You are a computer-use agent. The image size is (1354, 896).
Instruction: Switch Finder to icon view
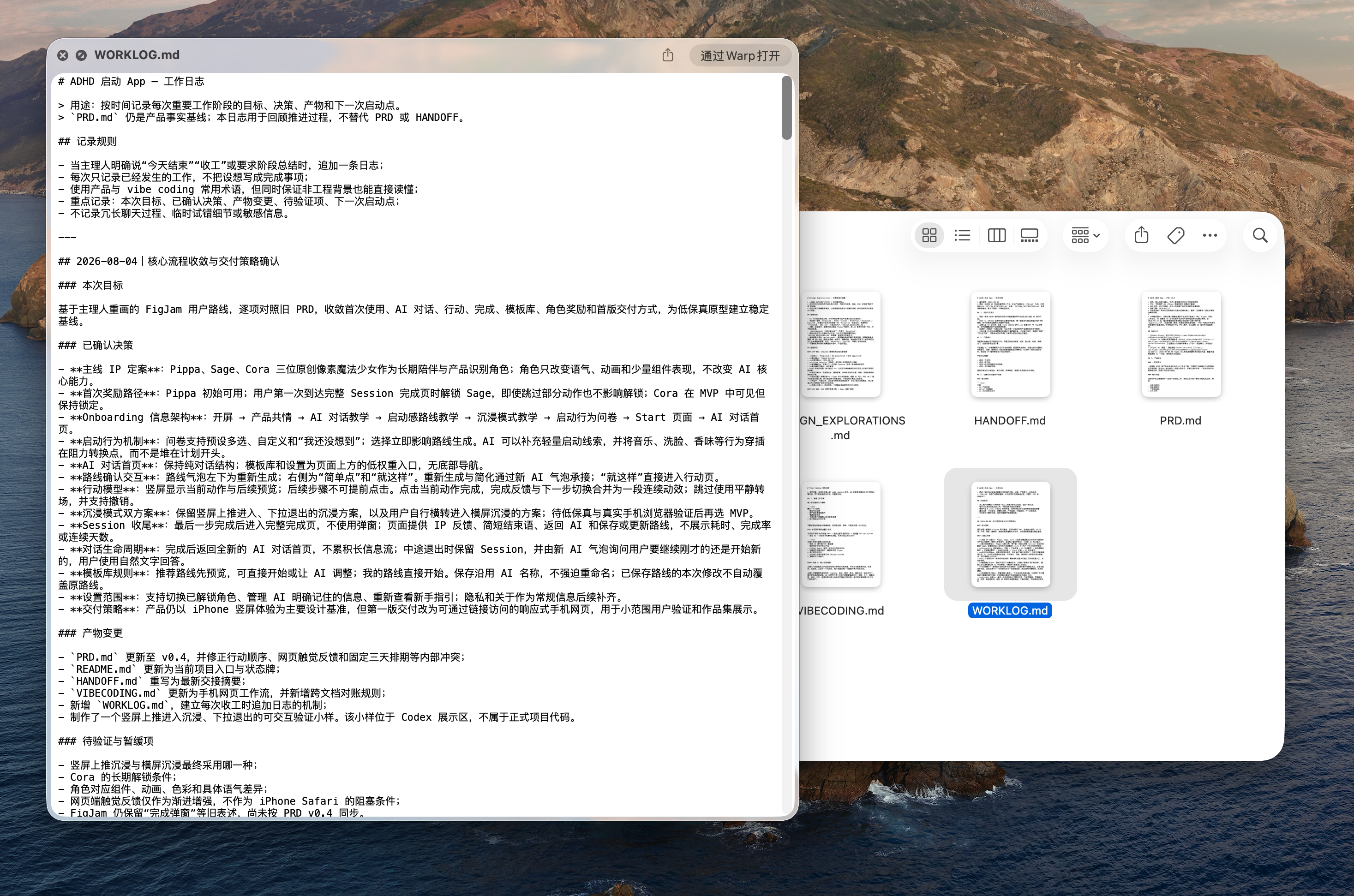tap(929, 235)
